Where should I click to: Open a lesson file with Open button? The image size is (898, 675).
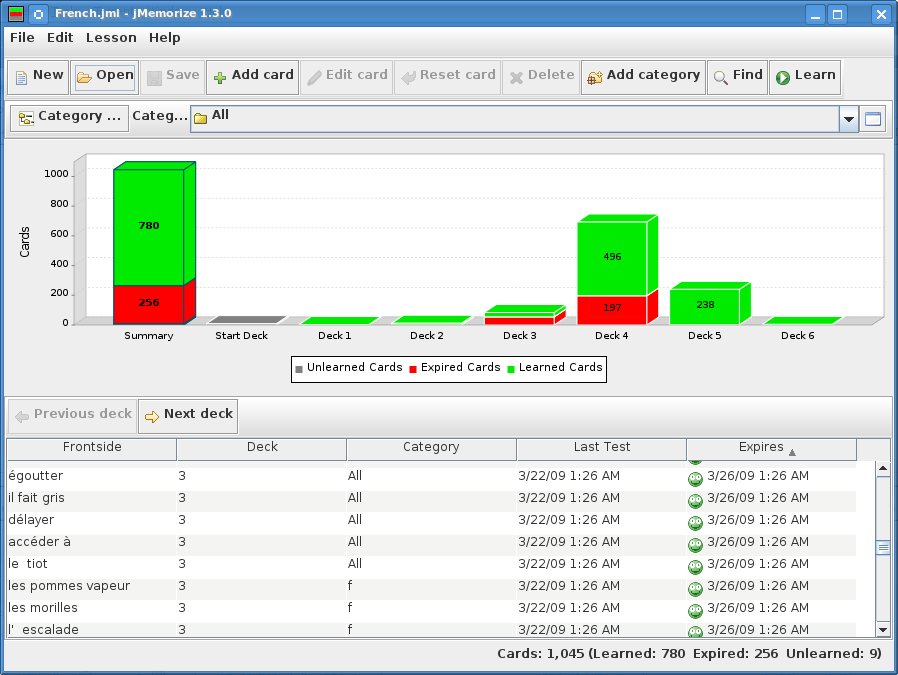(105, 77)
